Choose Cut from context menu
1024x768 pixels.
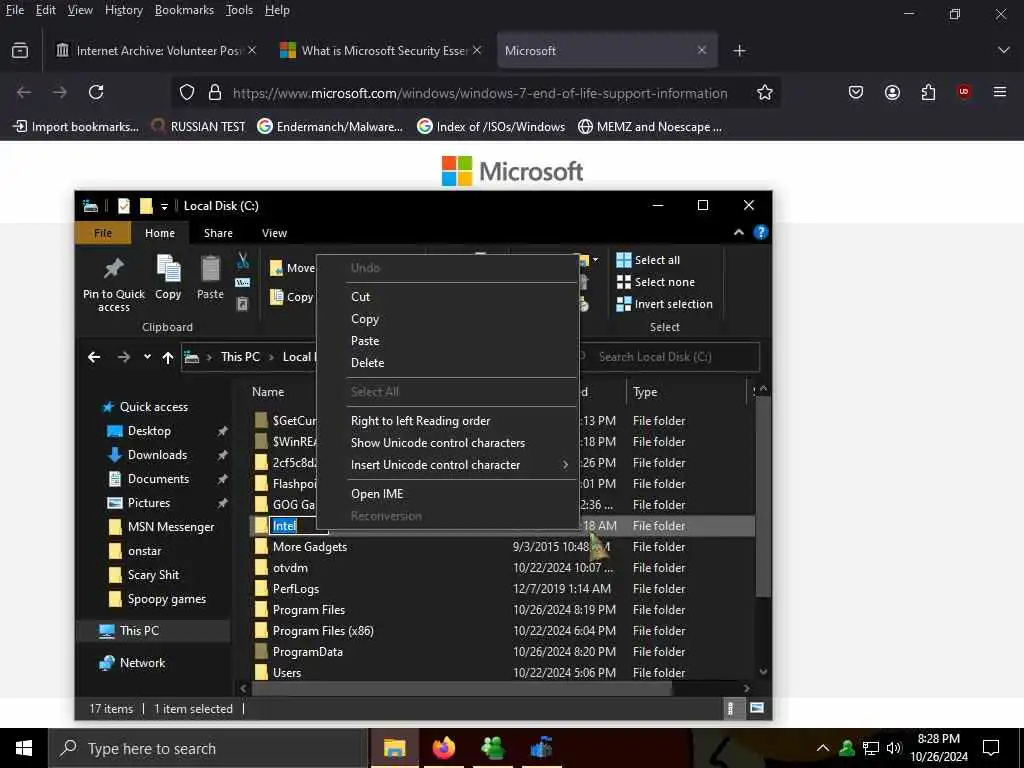pyautogui.click(x=360, y=296)
